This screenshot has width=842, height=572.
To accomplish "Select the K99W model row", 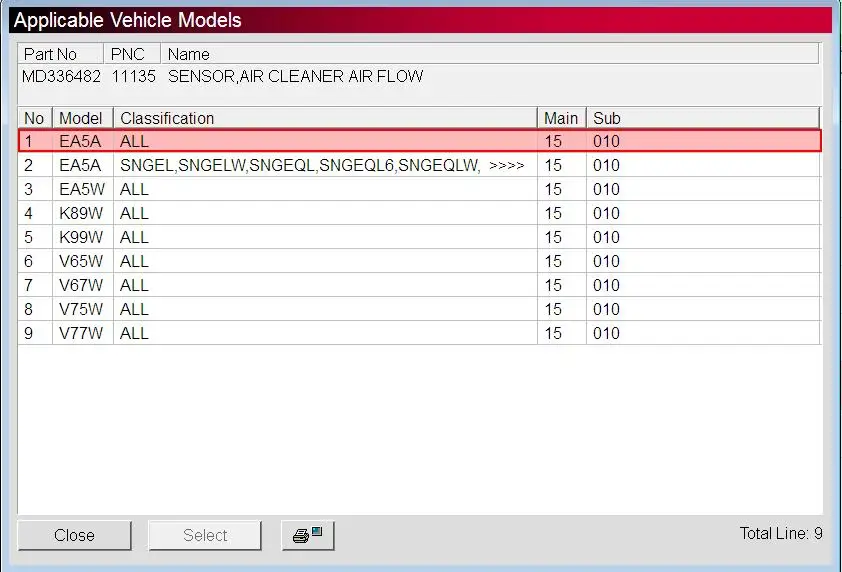I will tap(419, 237).
